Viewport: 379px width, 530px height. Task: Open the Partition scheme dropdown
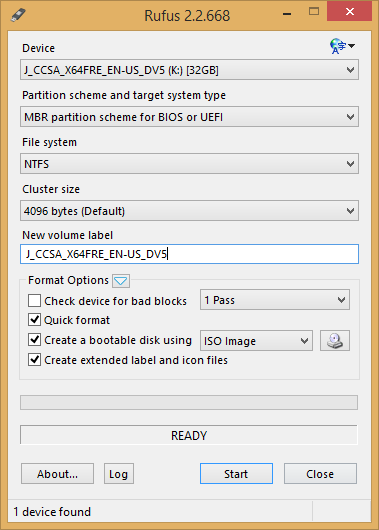tap(189, 117)
